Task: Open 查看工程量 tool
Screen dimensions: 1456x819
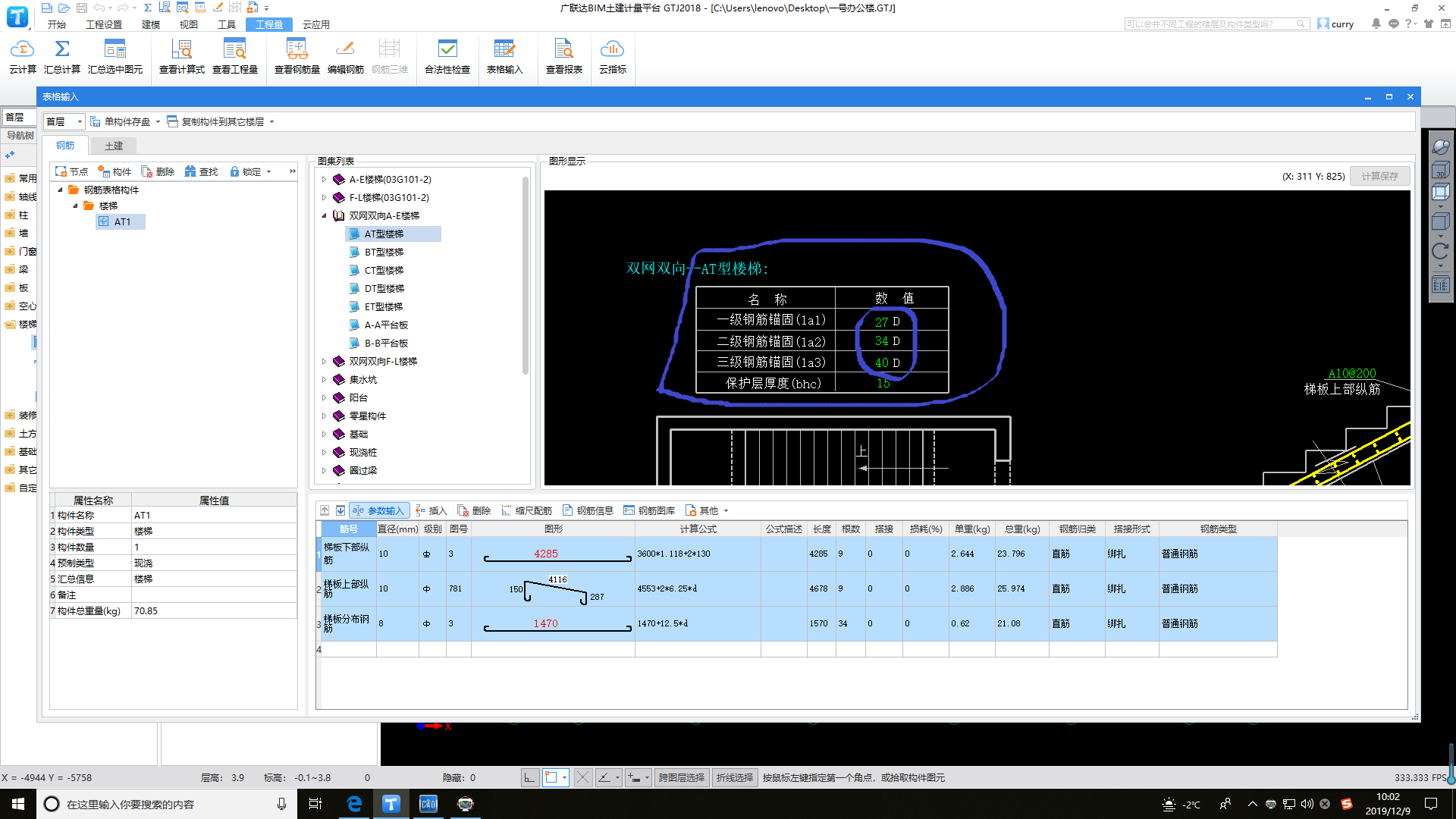Action: coord(235,57)
